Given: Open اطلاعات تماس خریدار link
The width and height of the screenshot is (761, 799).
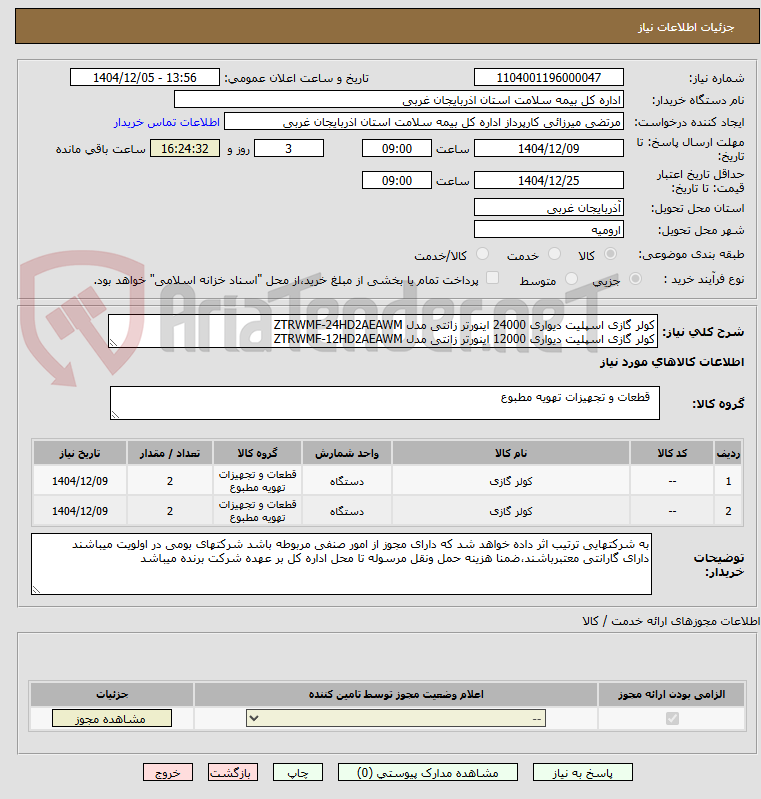Looking at the screenshot, I should pyautogui.click(x=167, y=122).
